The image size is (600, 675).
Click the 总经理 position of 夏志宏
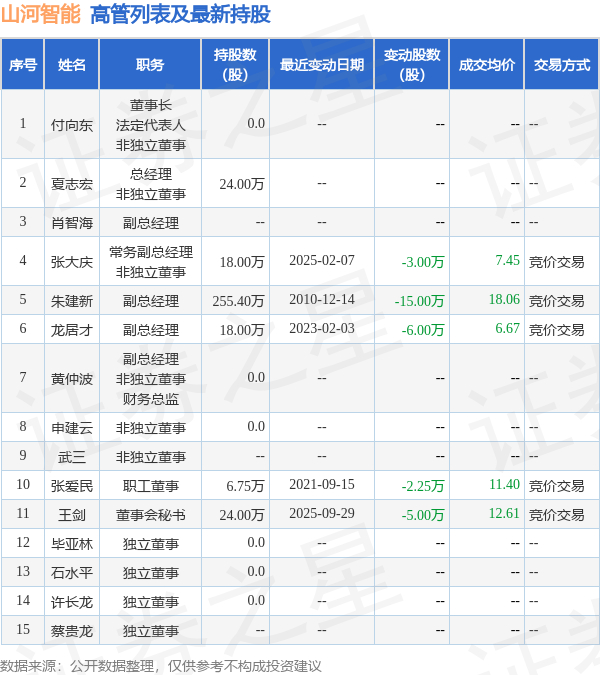click(151, 174)
